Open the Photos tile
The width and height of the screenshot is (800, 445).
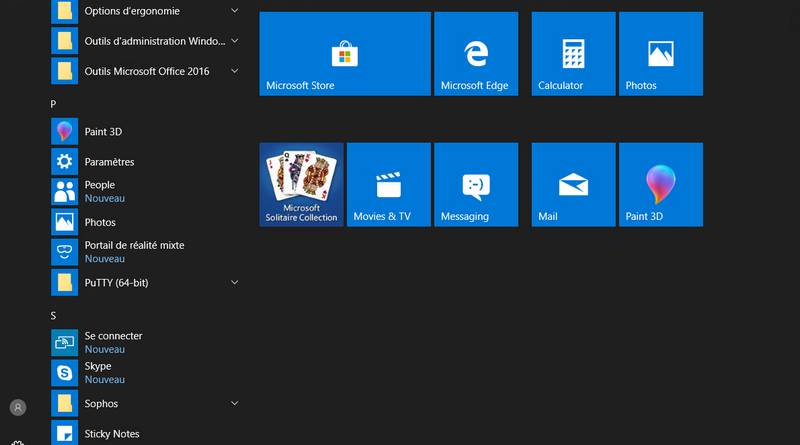(x=660, y=54)
